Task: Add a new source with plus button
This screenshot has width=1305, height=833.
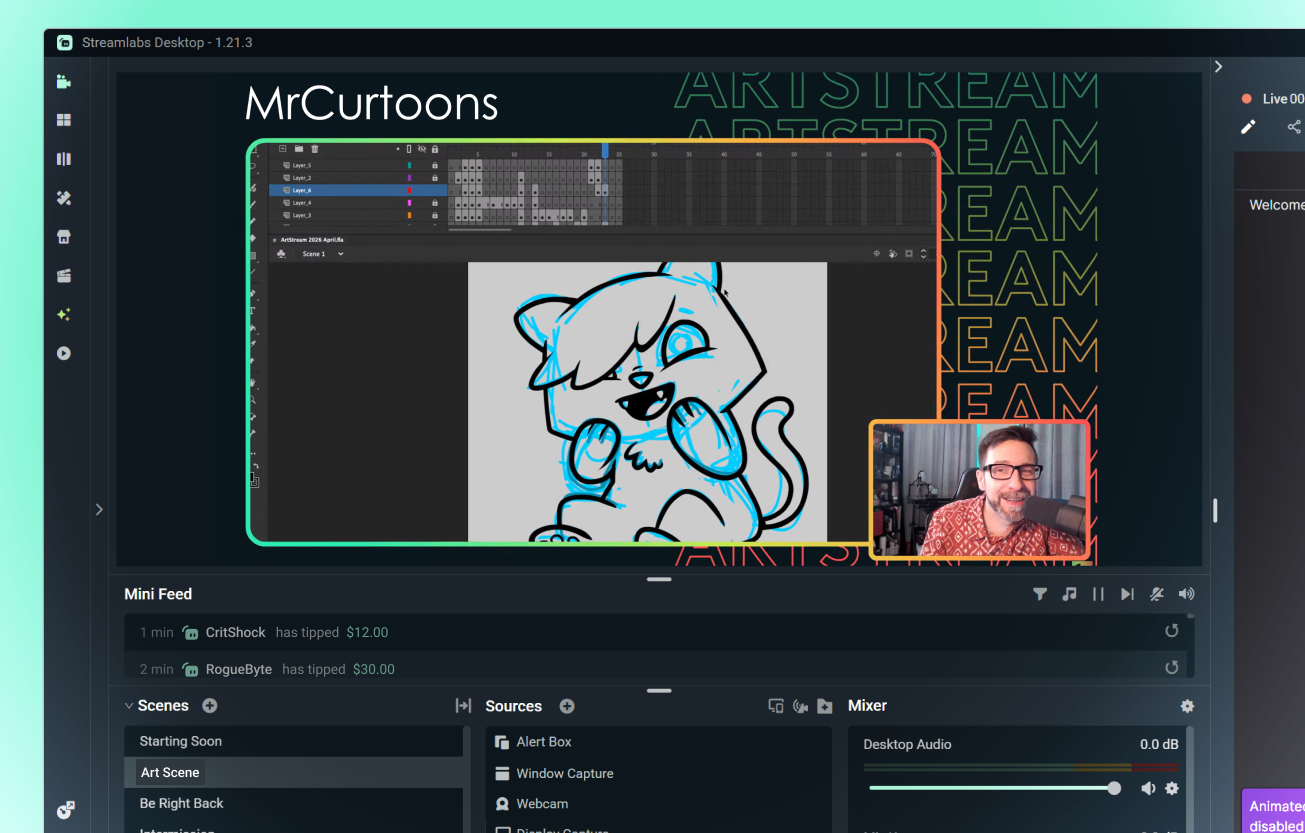Action: pyautogui.click(x=567, y=706)
